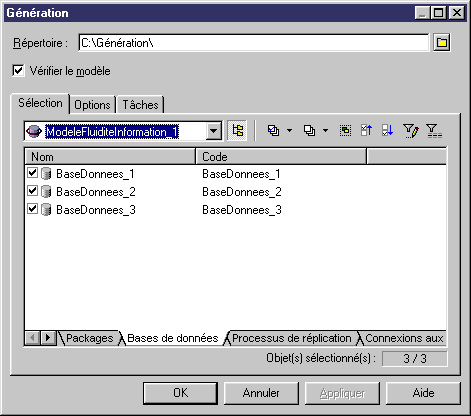Click the folder browse icon next to Répertoire
The width and height of the screenshot is (471, 416).
coord(442,43)
